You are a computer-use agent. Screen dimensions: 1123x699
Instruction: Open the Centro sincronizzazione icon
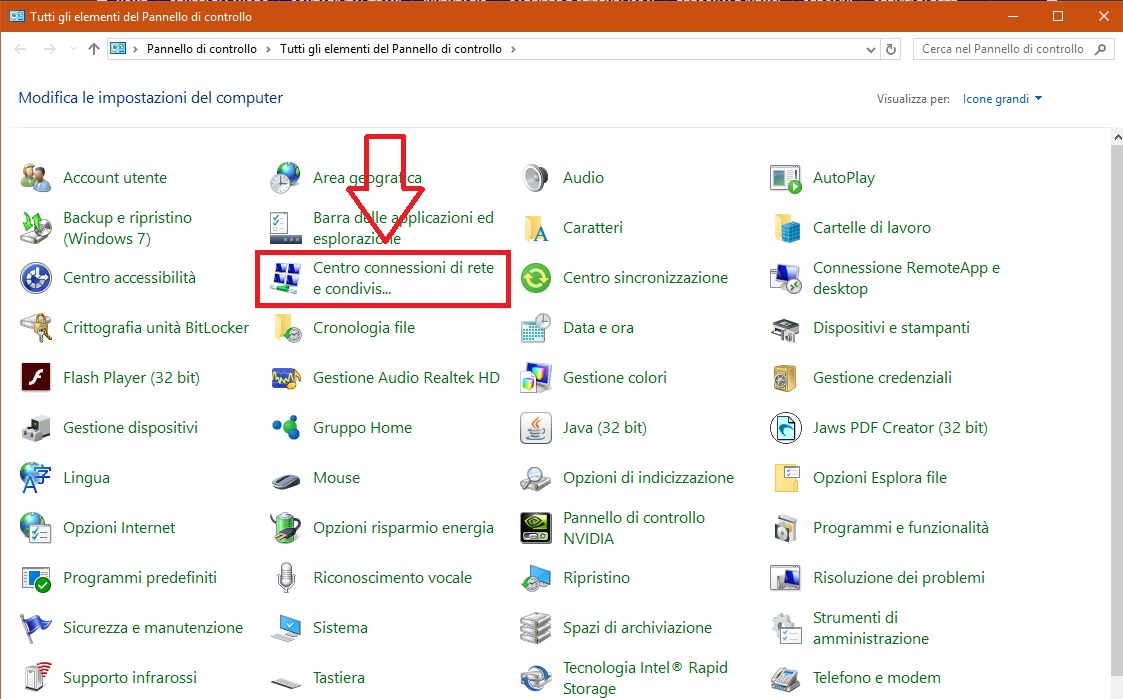click(536, 278)
